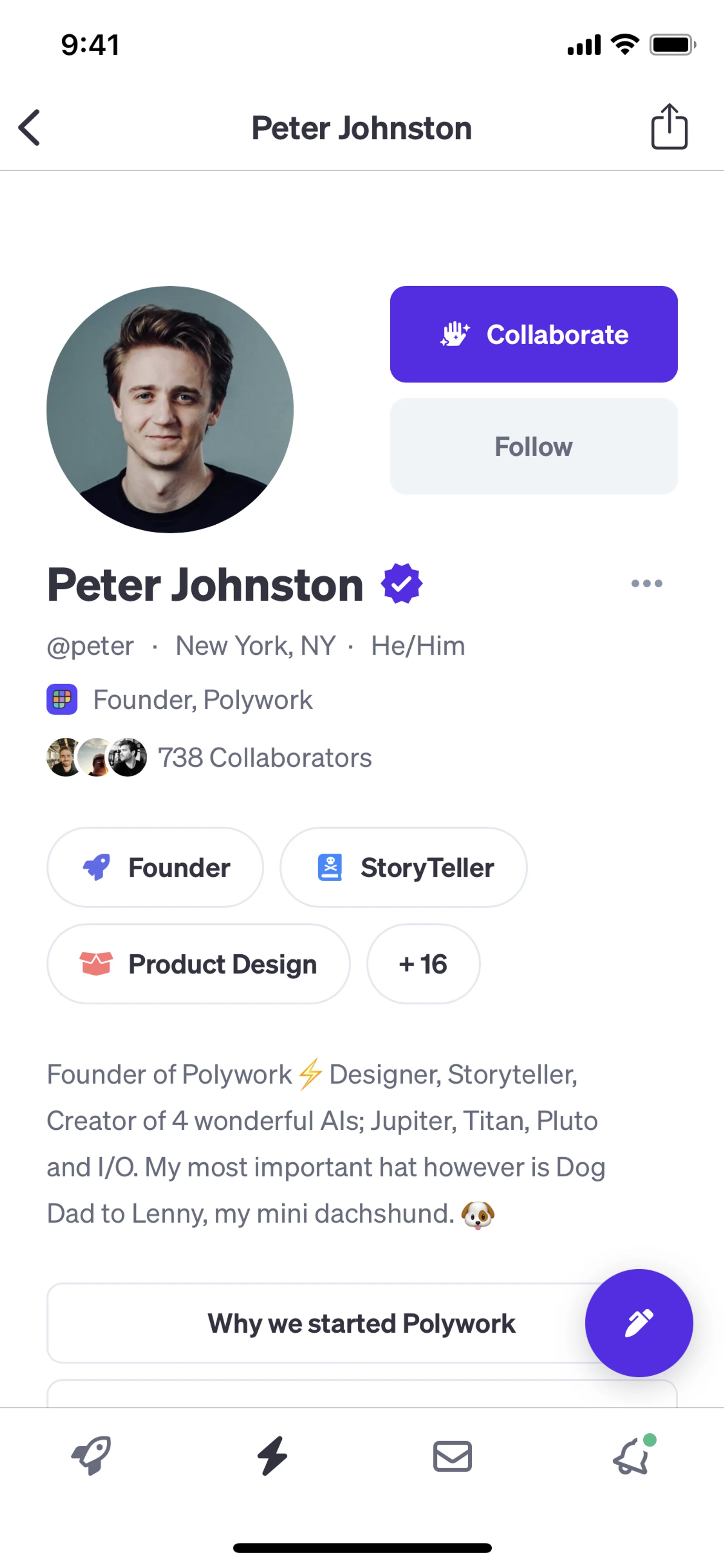Open Why we started Polywork card
Screen dimensions: 724x1568
click(316, 1323)
